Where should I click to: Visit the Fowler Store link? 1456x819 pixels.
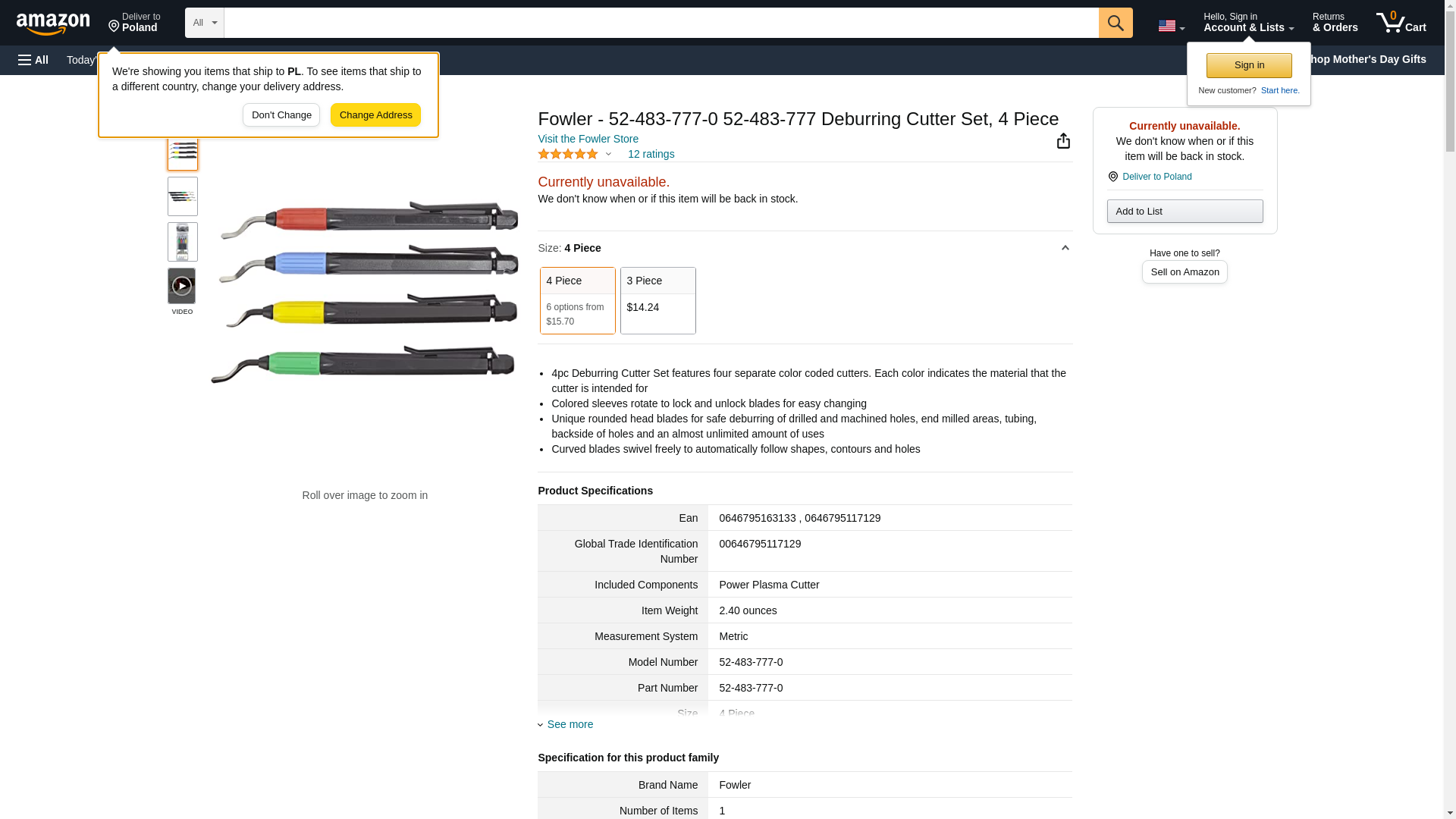pyautogui.click(x=588, y=139)
